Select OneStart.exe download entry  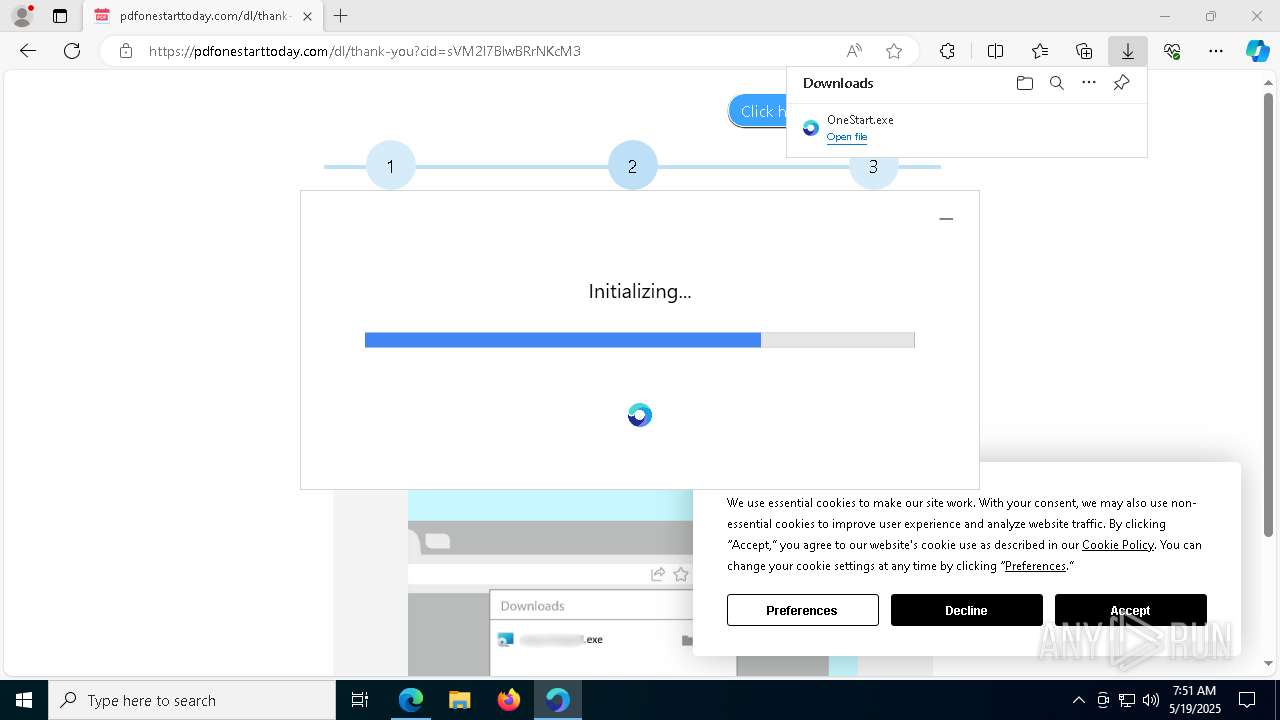(967, 128)
